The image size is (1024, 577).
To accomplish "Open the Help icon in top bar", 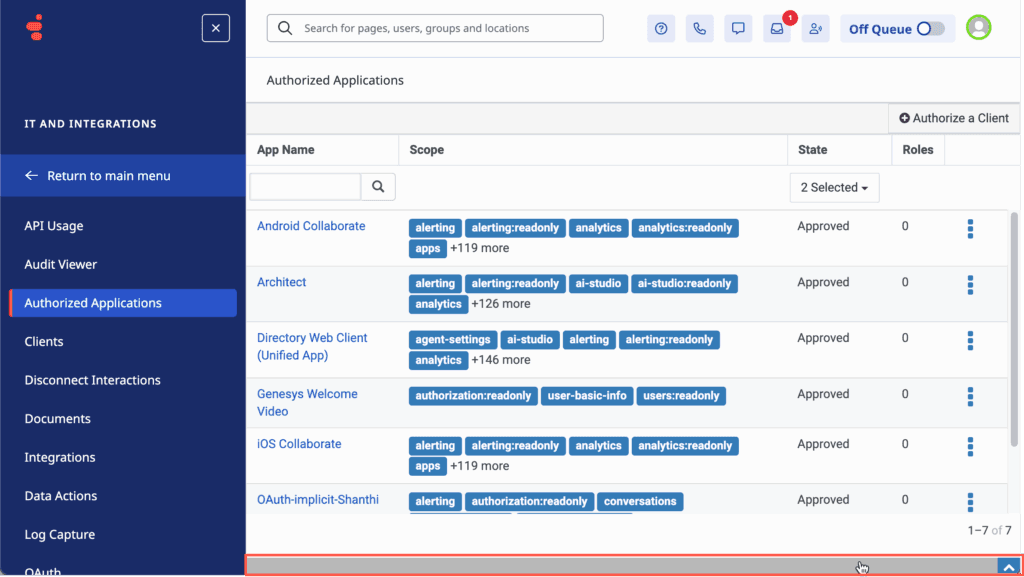I will click(661, 28).
